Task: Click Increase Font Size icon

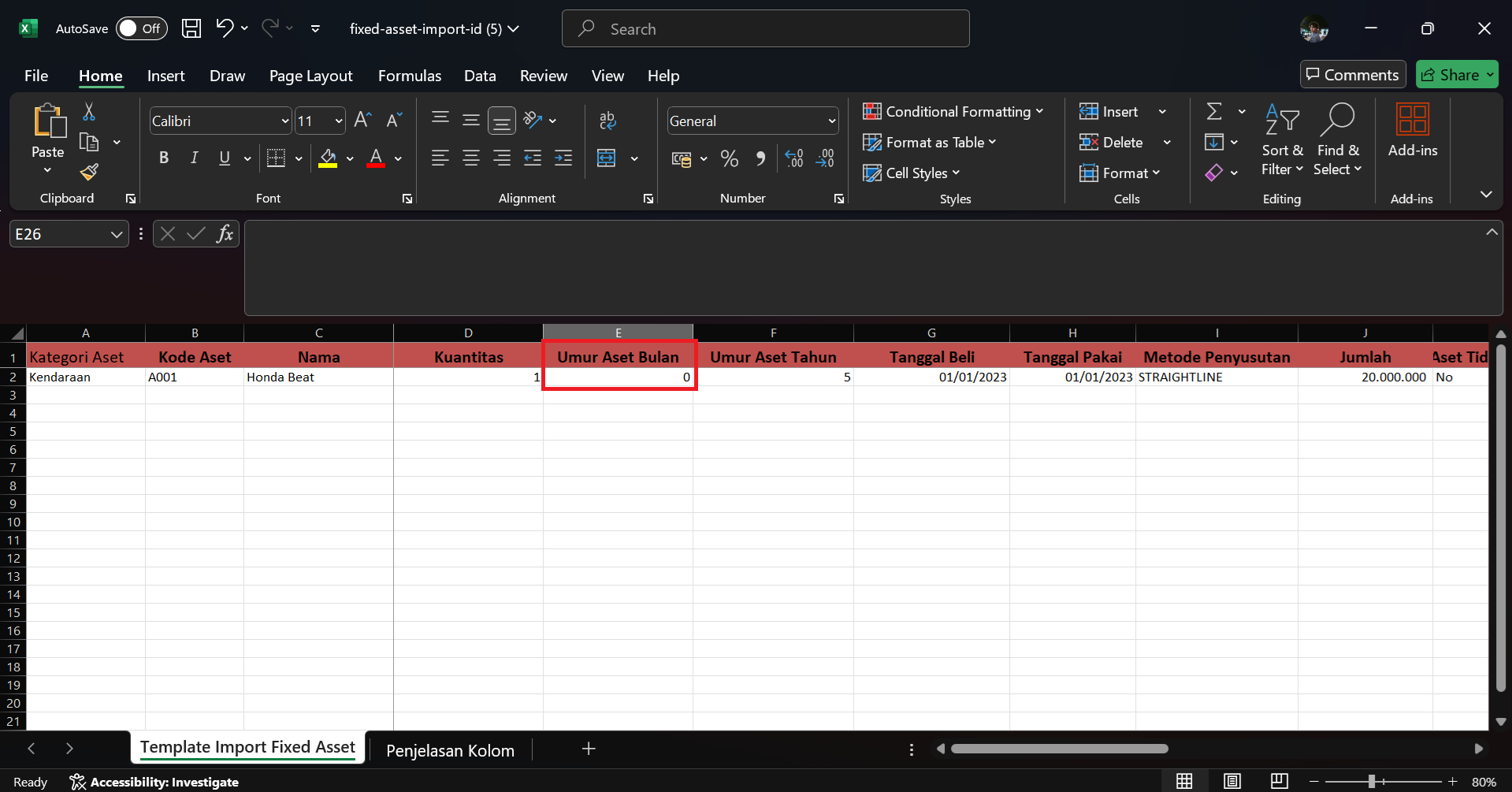Action: tap(362, 121)
